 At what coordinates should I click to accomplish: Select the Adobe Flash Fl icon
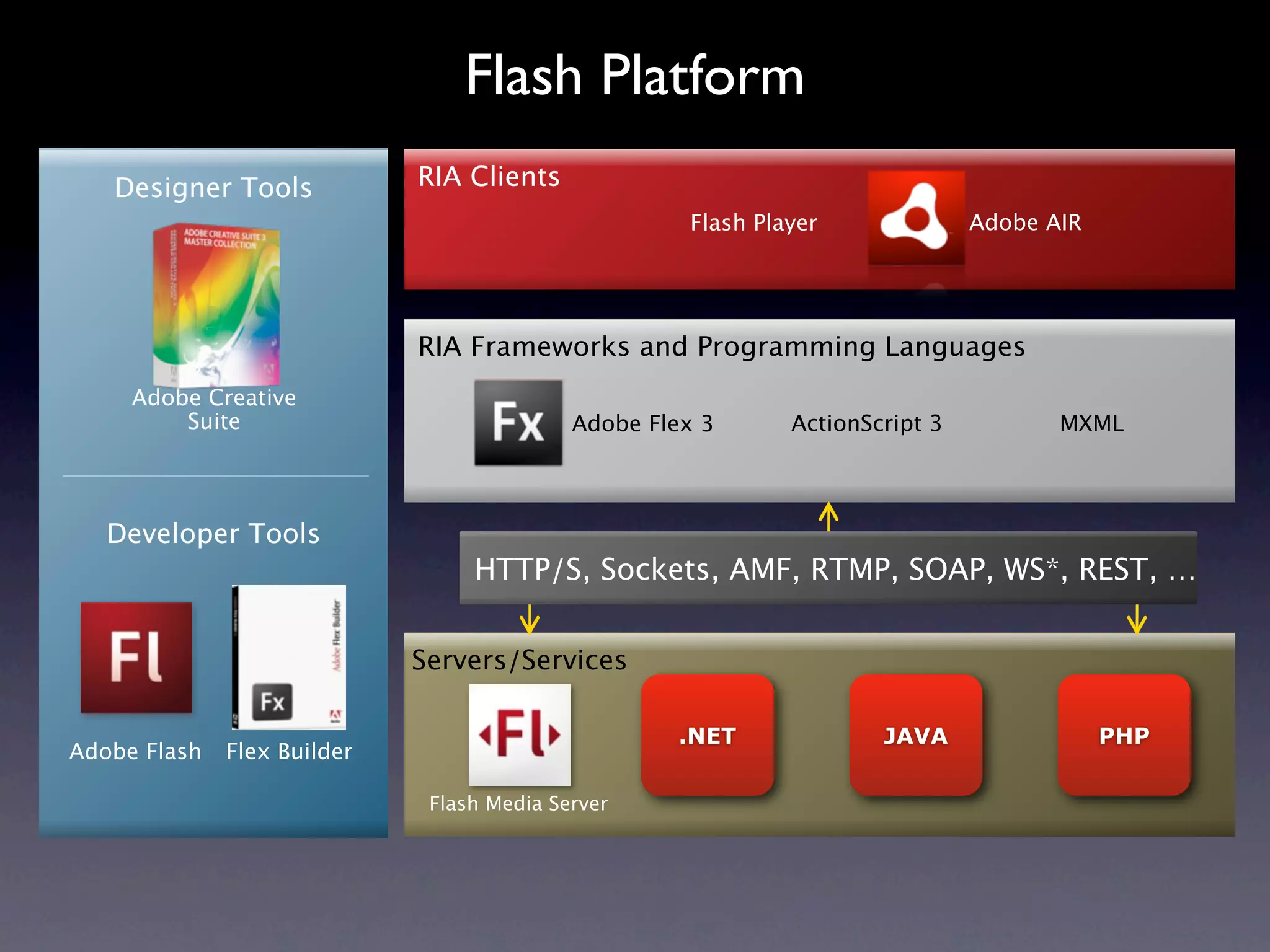(136, 658)
